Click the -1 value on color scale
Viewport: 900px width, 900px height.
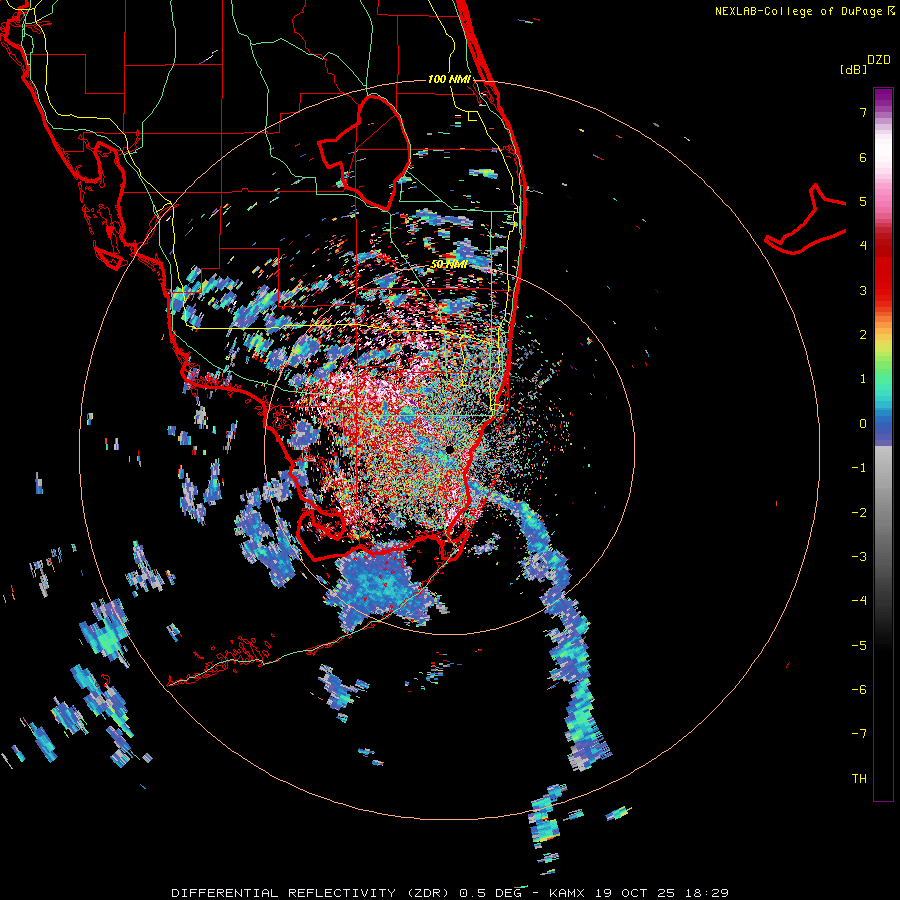pos(859,468)
